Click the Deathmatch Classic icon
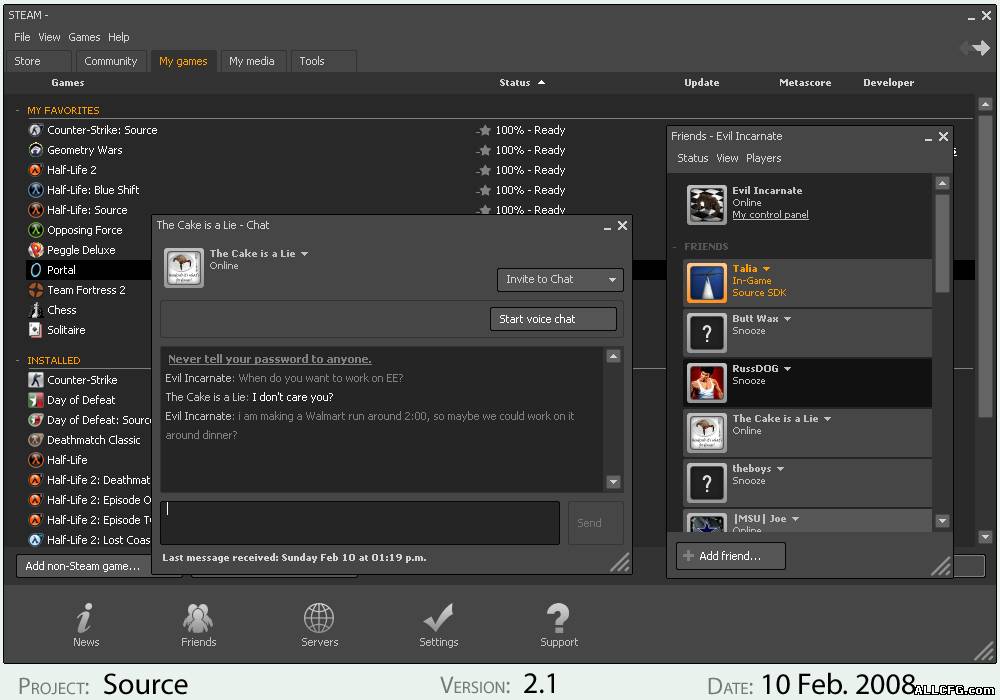 (x=36, y=440)
